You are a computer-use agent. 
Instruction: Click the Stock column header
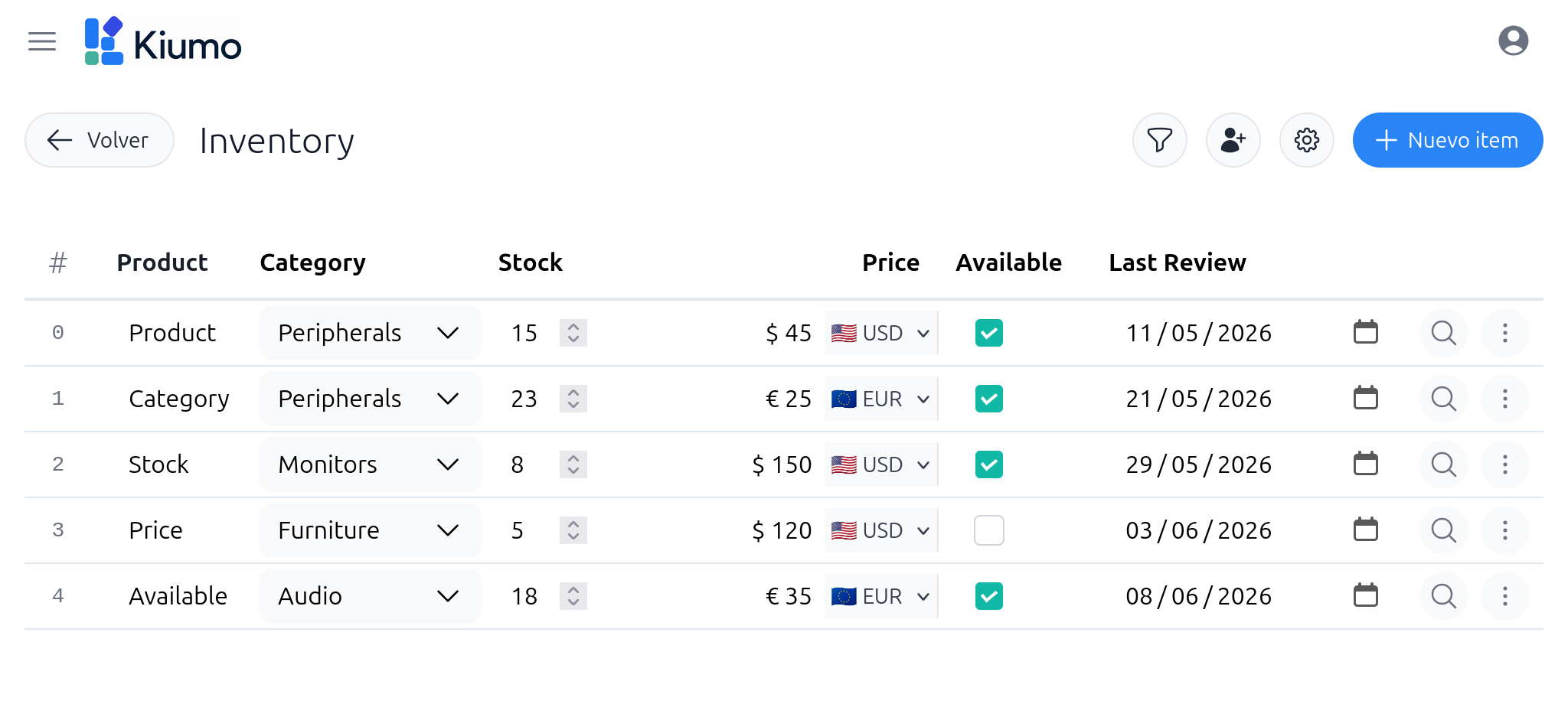530,262
